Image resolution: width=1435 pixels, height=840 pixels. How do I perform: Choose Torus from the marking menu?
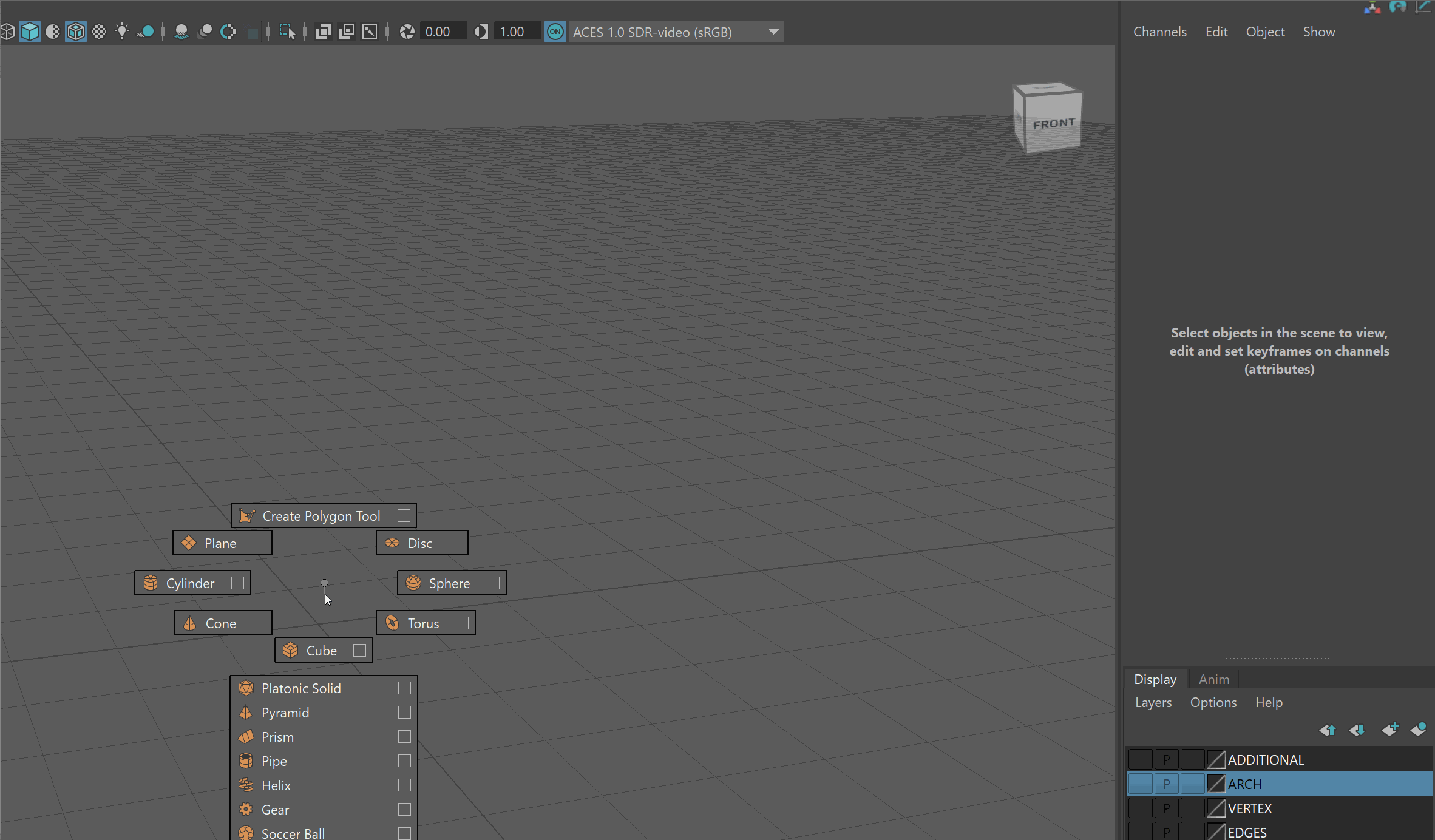tap(422, 623)
